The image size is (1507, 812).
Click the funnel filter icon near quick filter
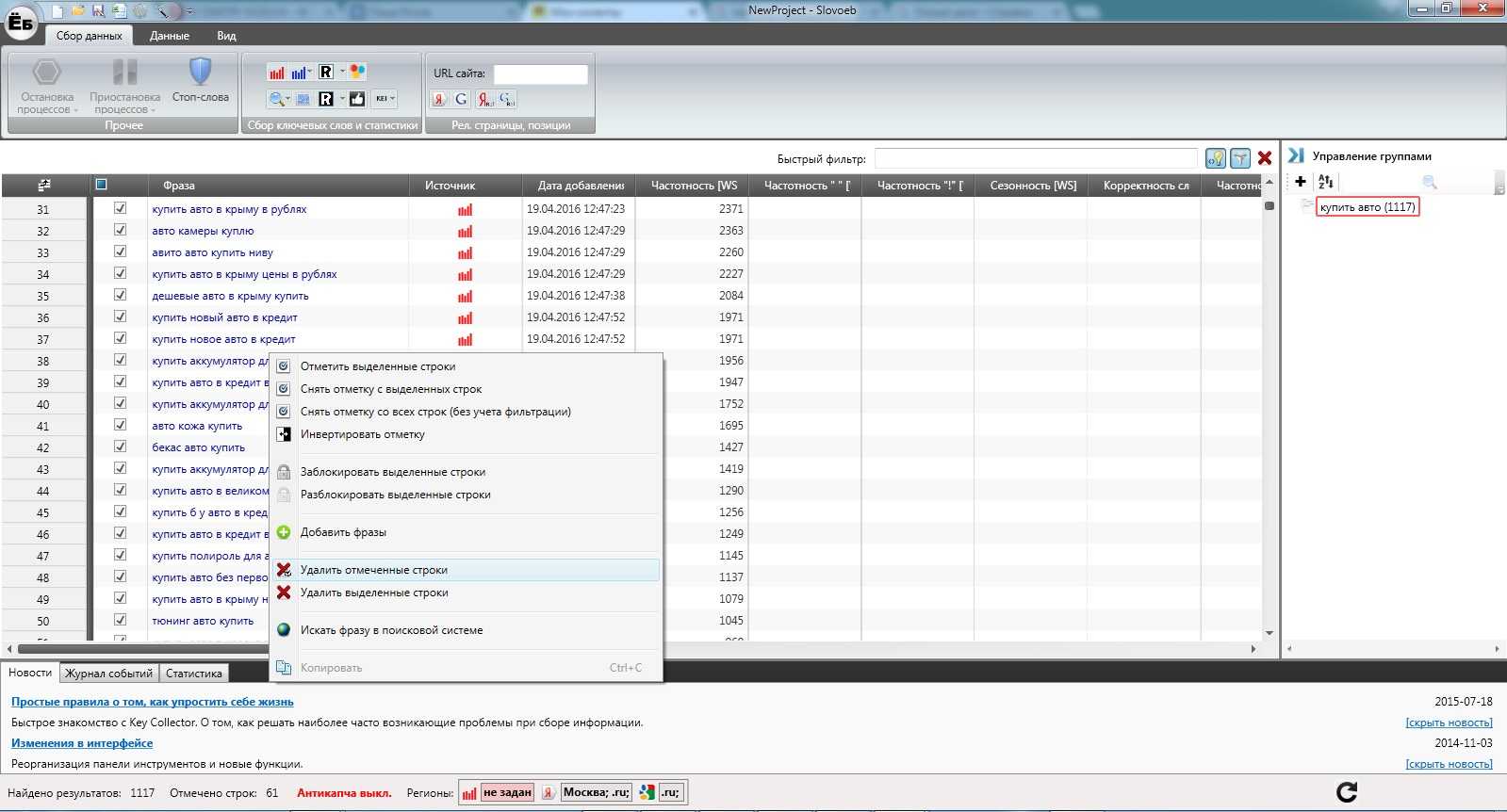[x=1240, y=158]
